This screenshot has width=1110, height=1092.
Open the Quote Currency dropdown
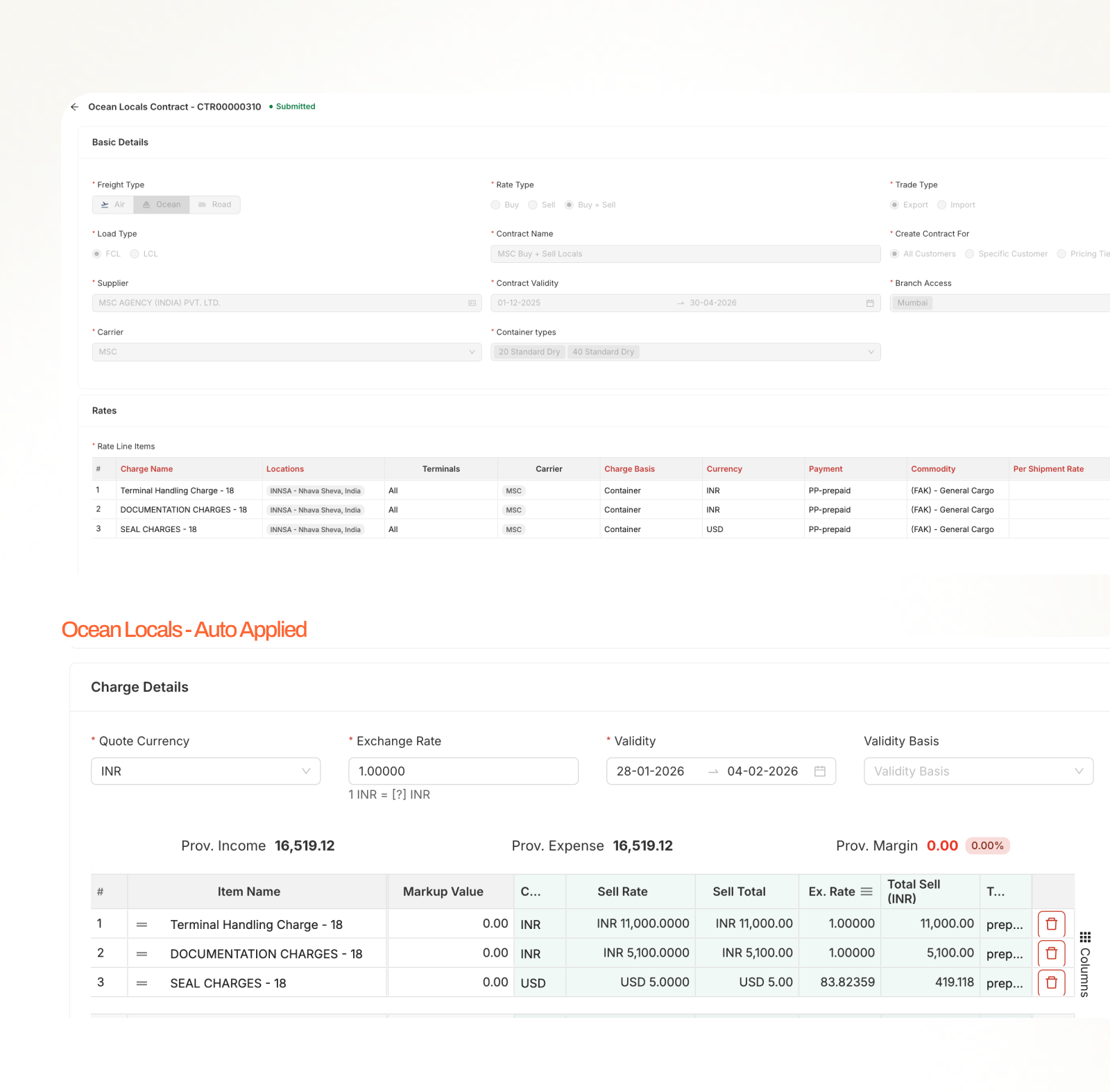(x=205, y=771)
